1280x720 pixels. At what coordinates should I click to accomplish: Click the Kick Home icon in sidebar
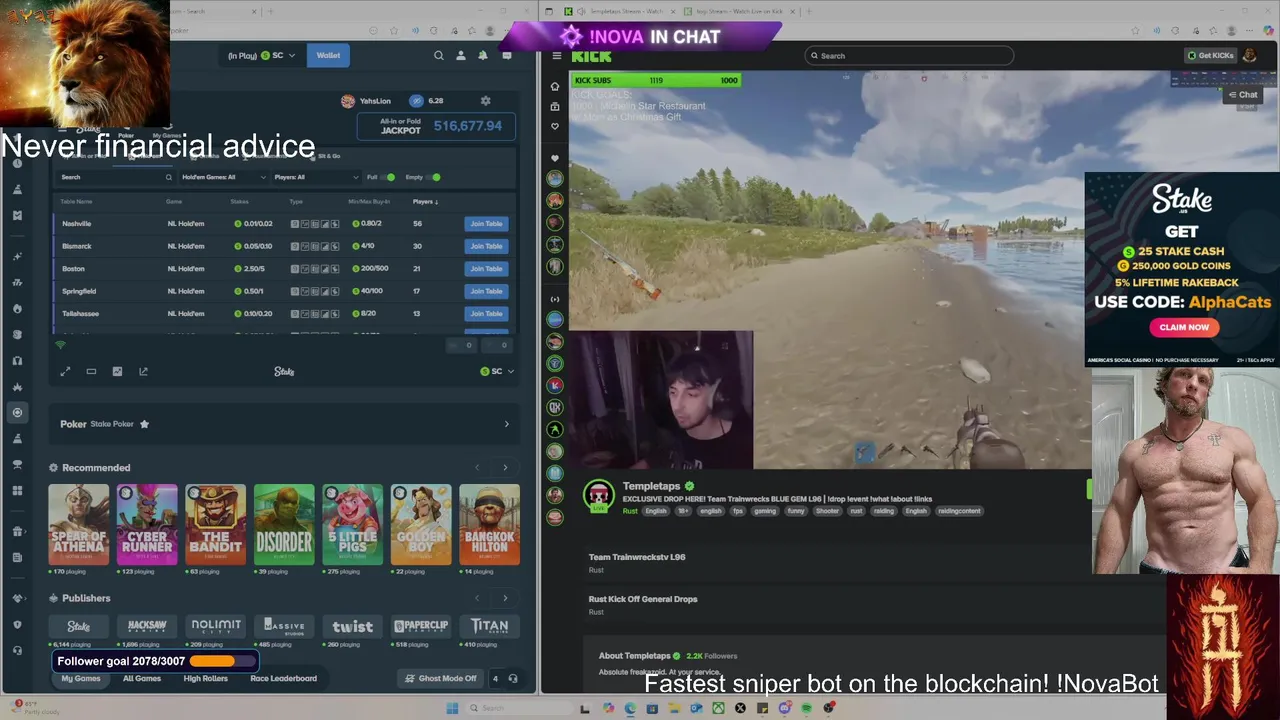(555, 86)
